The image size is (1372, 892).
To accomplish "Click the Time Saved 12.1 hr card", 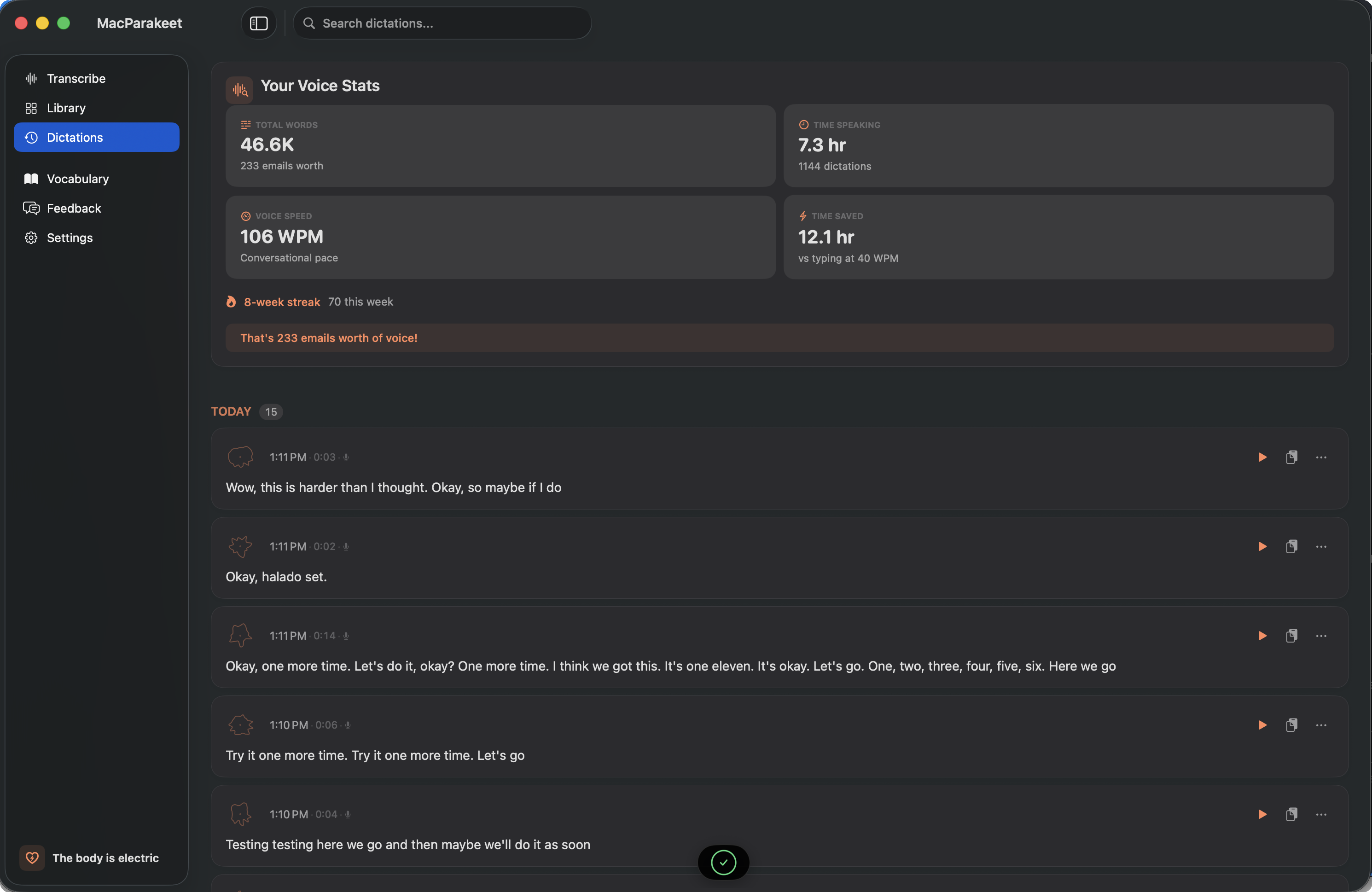I will [x=1058, y=237].
